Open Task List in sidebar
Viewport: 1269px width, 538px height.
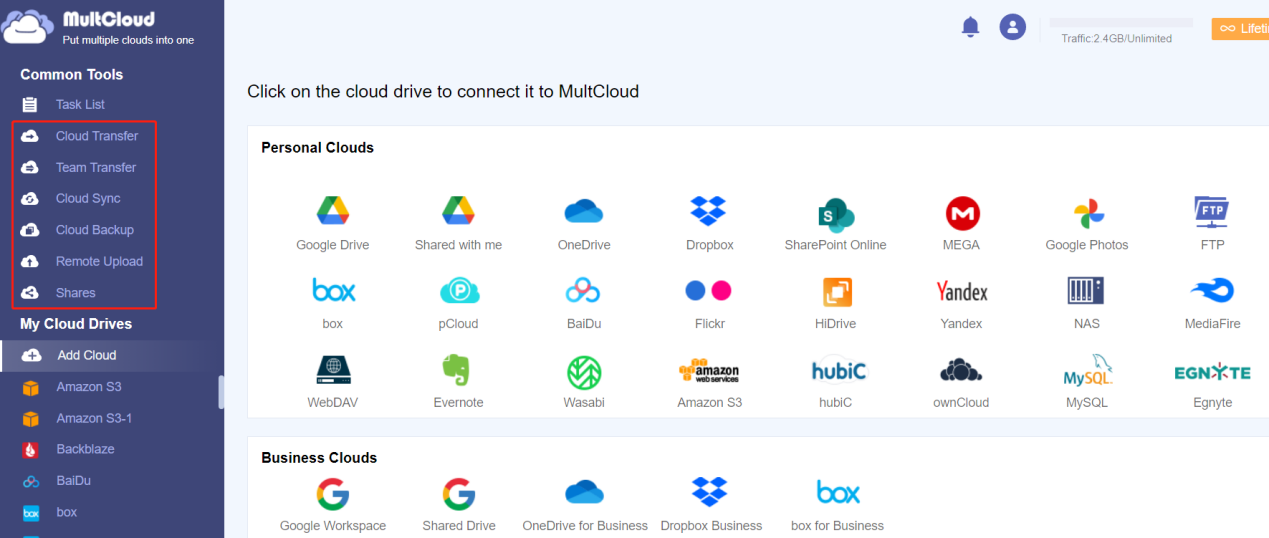(80, 104)
